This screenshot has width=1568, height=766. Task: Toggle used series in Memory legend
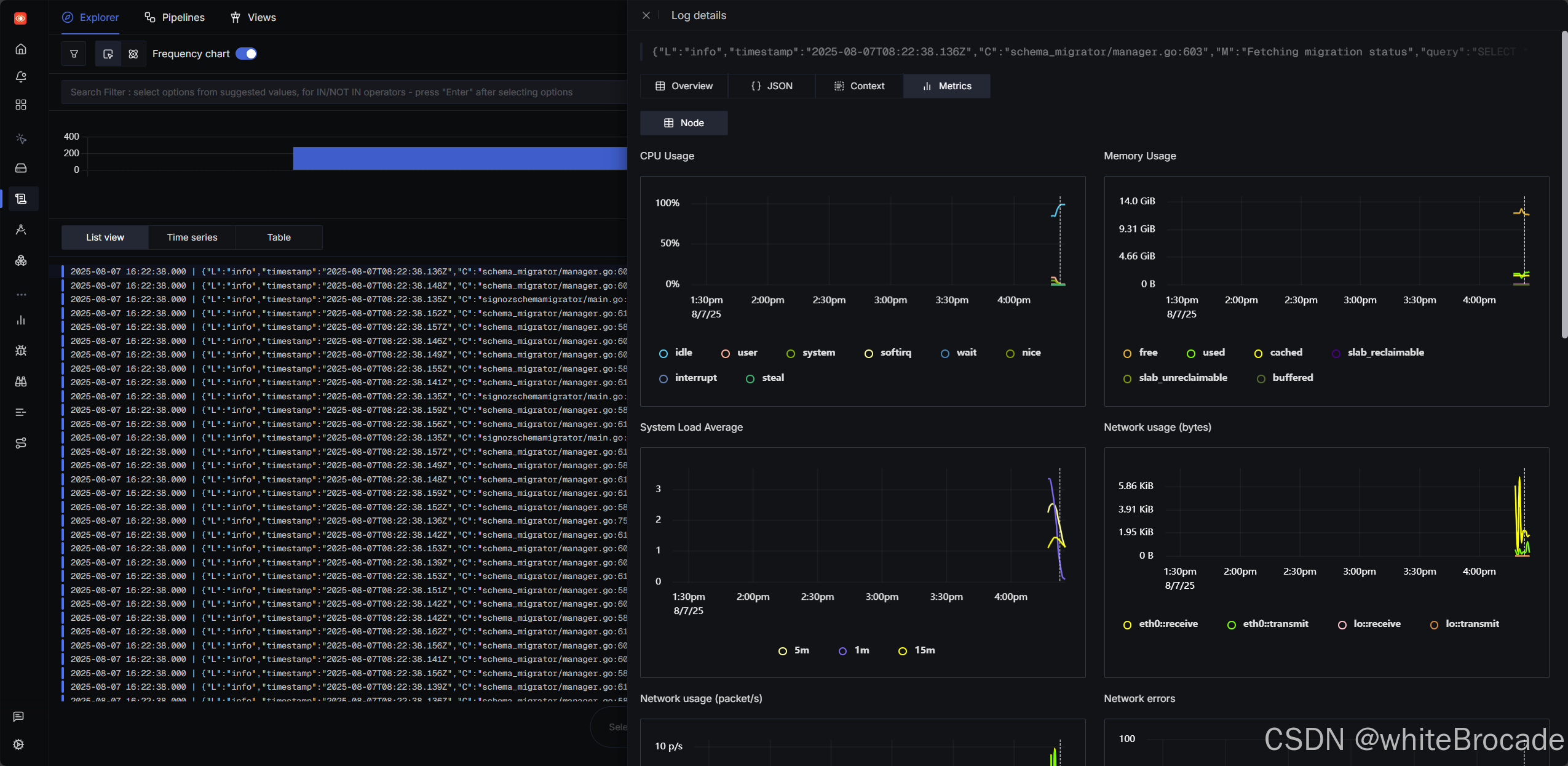pos(1206,353)
